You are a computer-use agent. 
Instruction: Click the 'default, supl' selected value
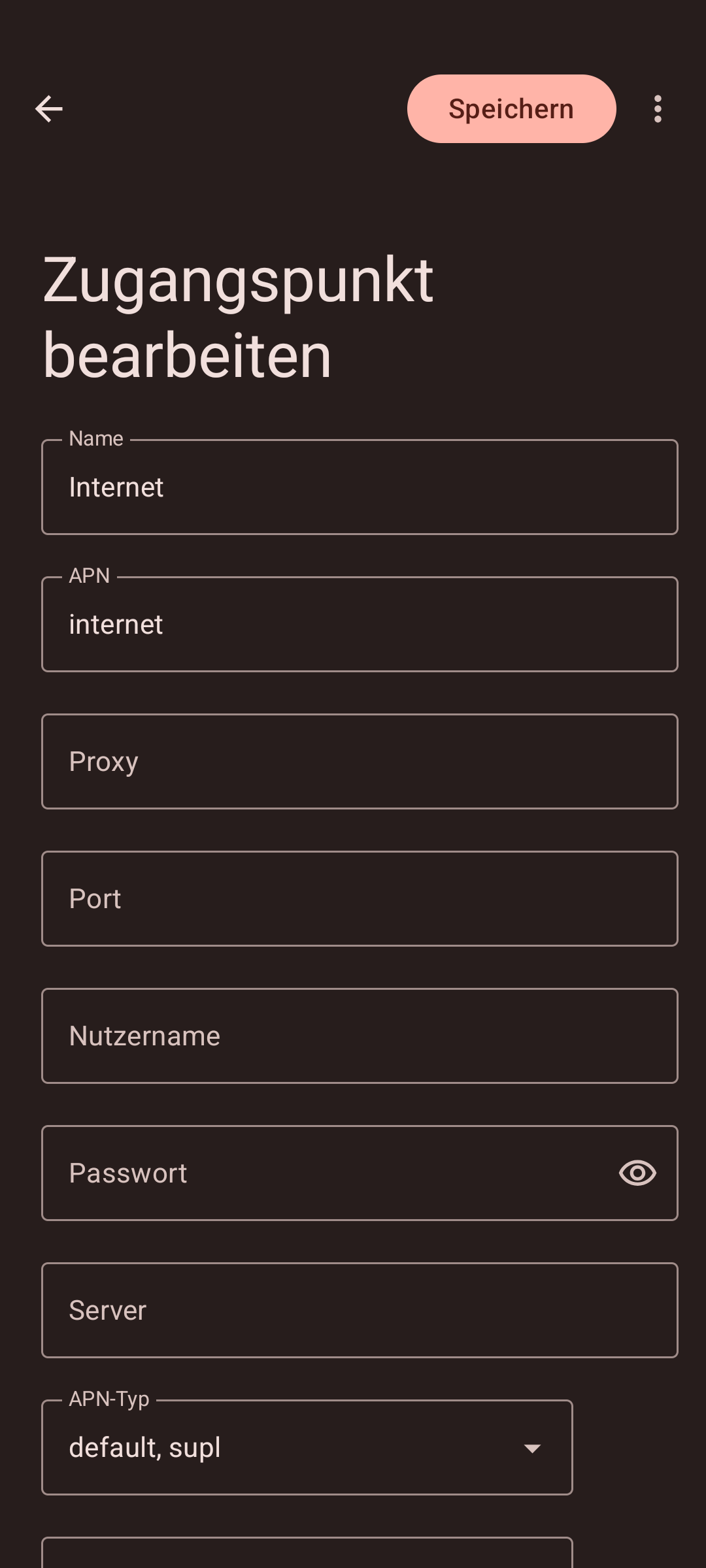click(x=145, y=1448)
